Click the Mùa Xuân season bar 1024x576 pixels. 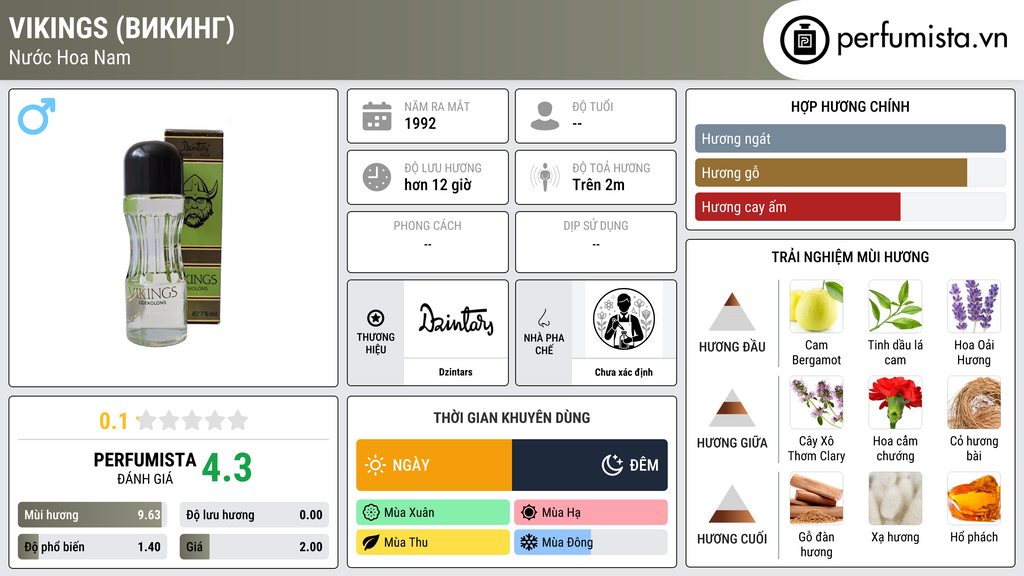[433, 513]
